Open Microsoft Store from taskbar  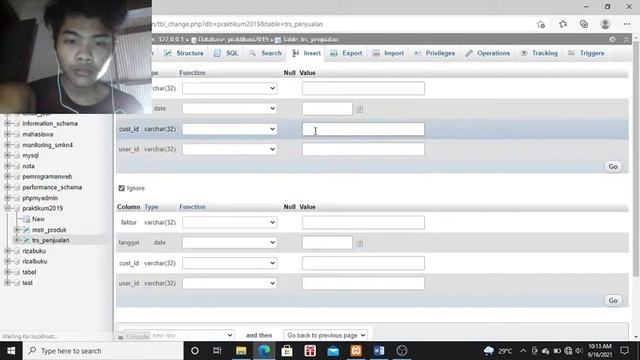[287, 351]
